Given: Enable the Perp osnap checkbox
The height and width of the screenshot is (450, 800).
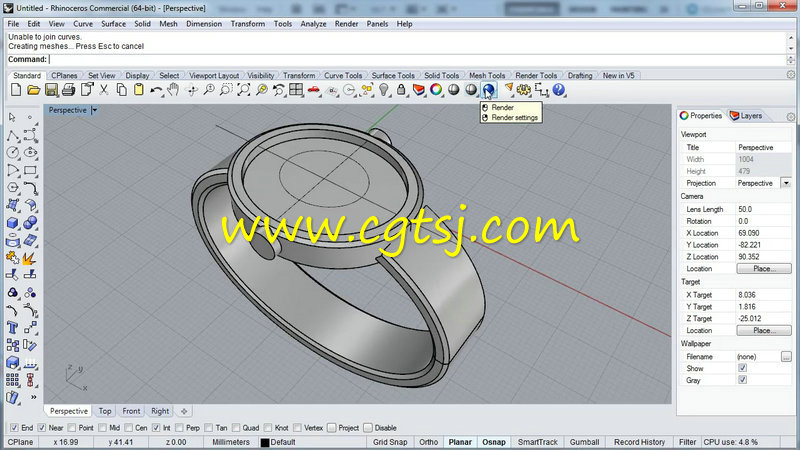Looking at the screenshot, I should click(179, 428).
